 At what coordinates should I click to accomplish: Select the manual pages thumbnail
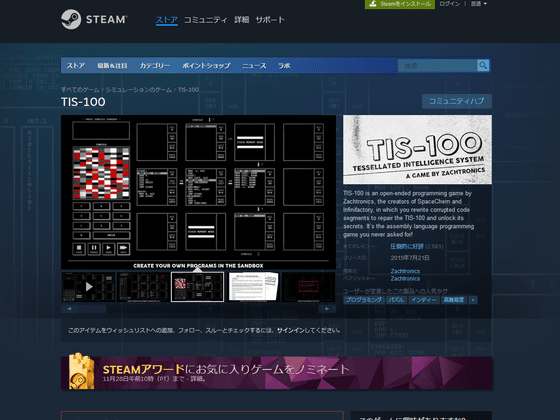(253, 287)
